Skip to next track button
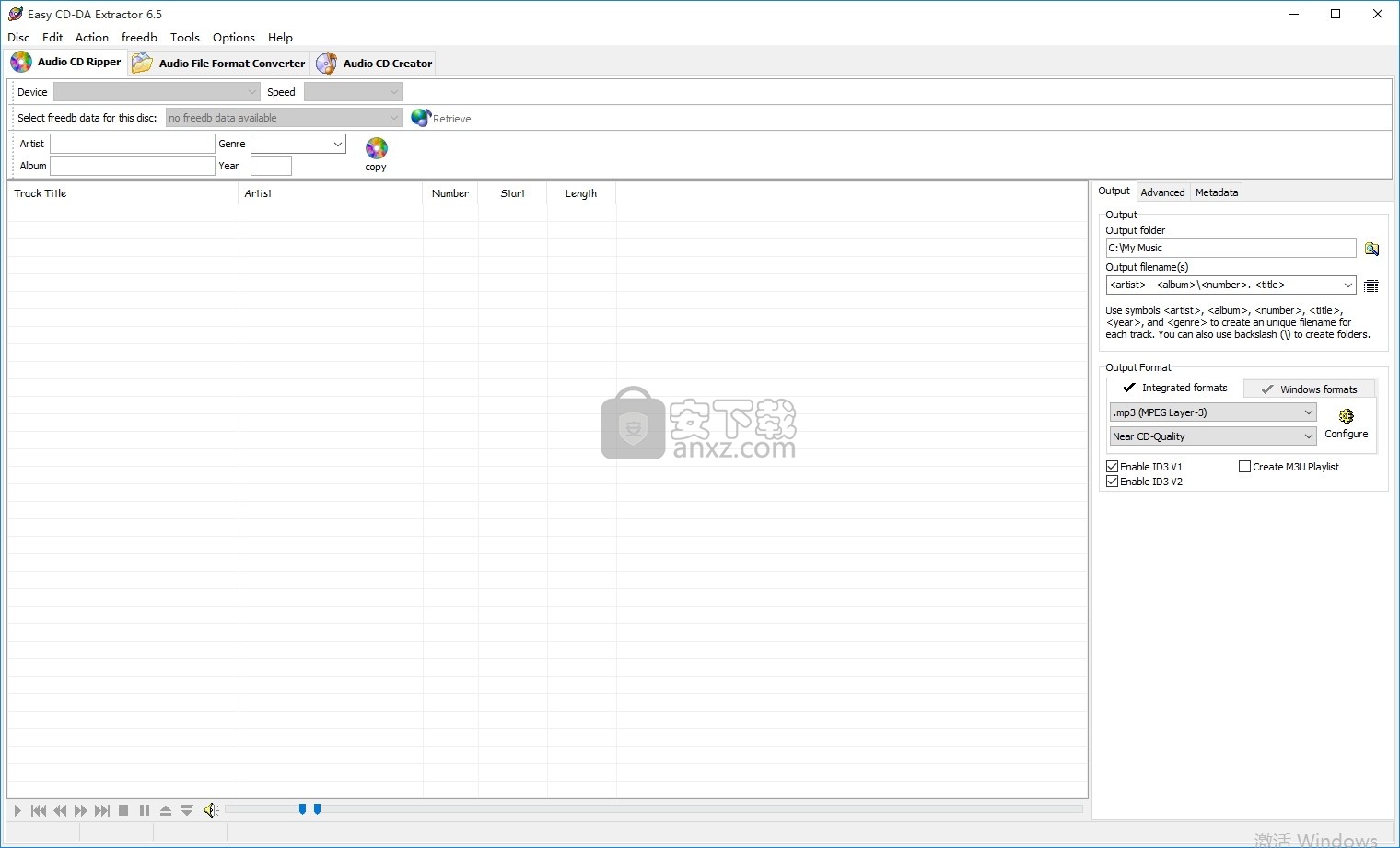Viewport: 1400px width, 848px height. pos(102,810)
